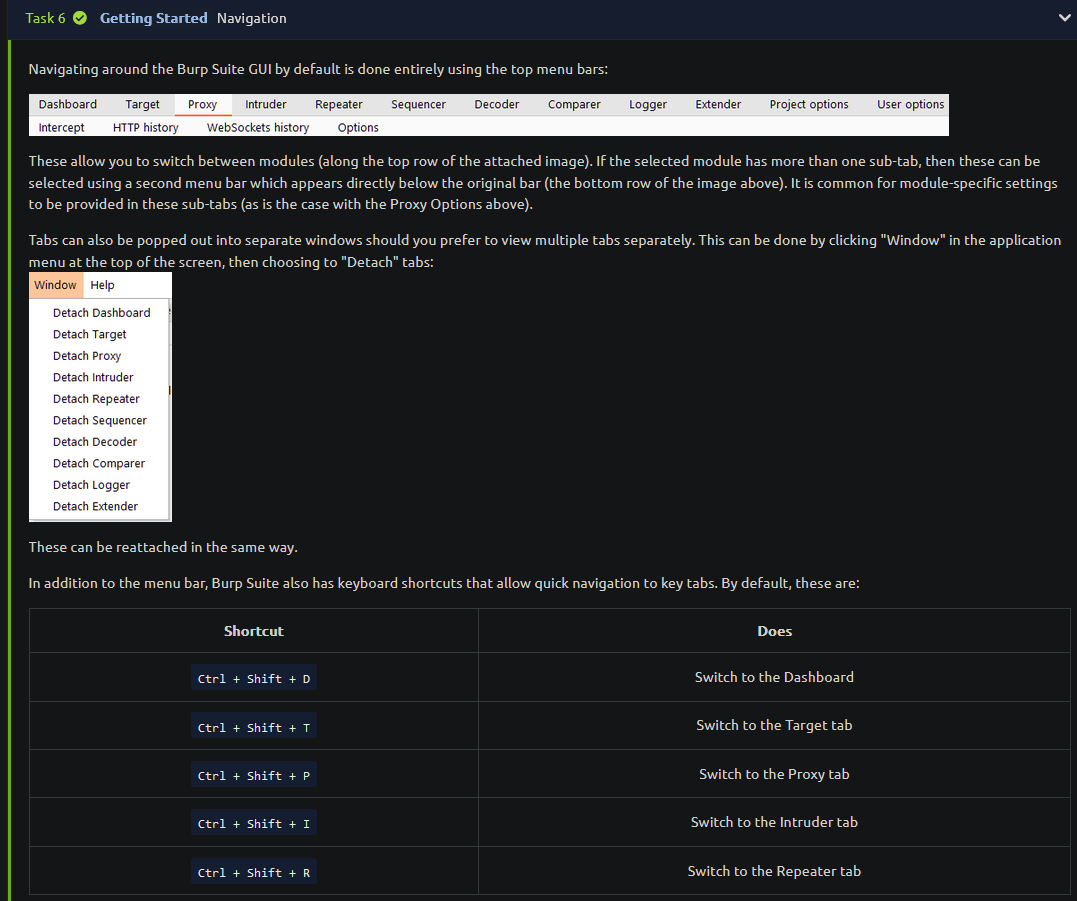Viewport: 1077px width, 901px height.
Task: Click the Ctrl + Shift + T shortcut
Action: [x=253, y=727]
